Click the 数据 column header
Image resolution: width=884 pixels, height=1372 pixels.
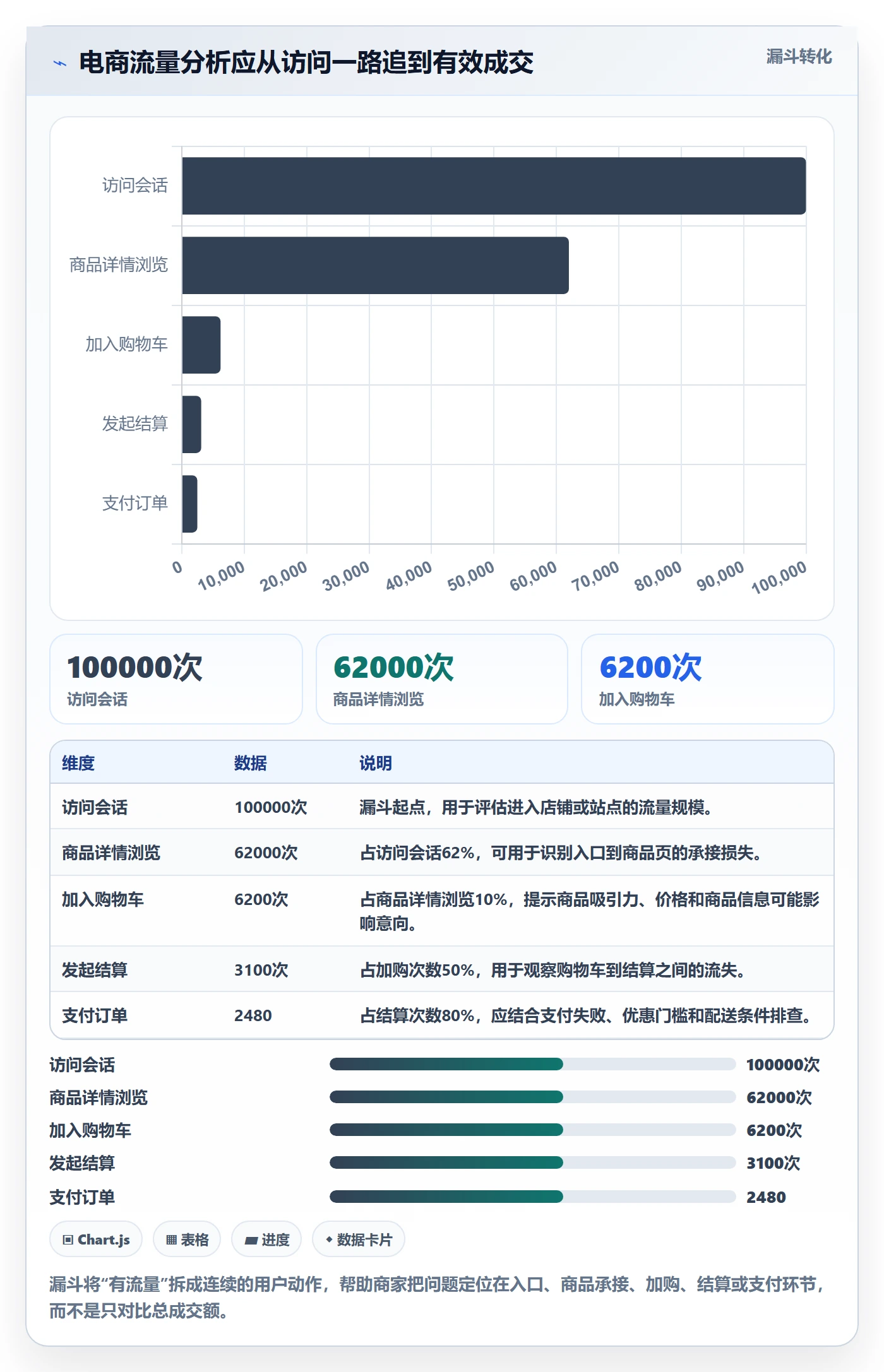pos(251,763)
